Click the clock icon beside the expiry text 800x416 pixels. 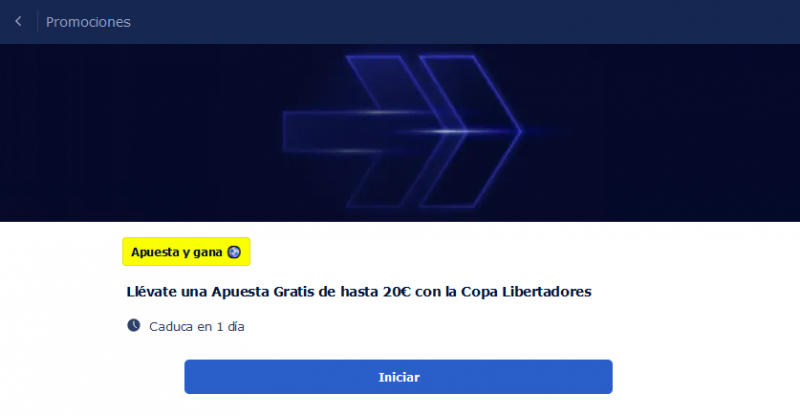pyautogui.click(x=134, y=326)
